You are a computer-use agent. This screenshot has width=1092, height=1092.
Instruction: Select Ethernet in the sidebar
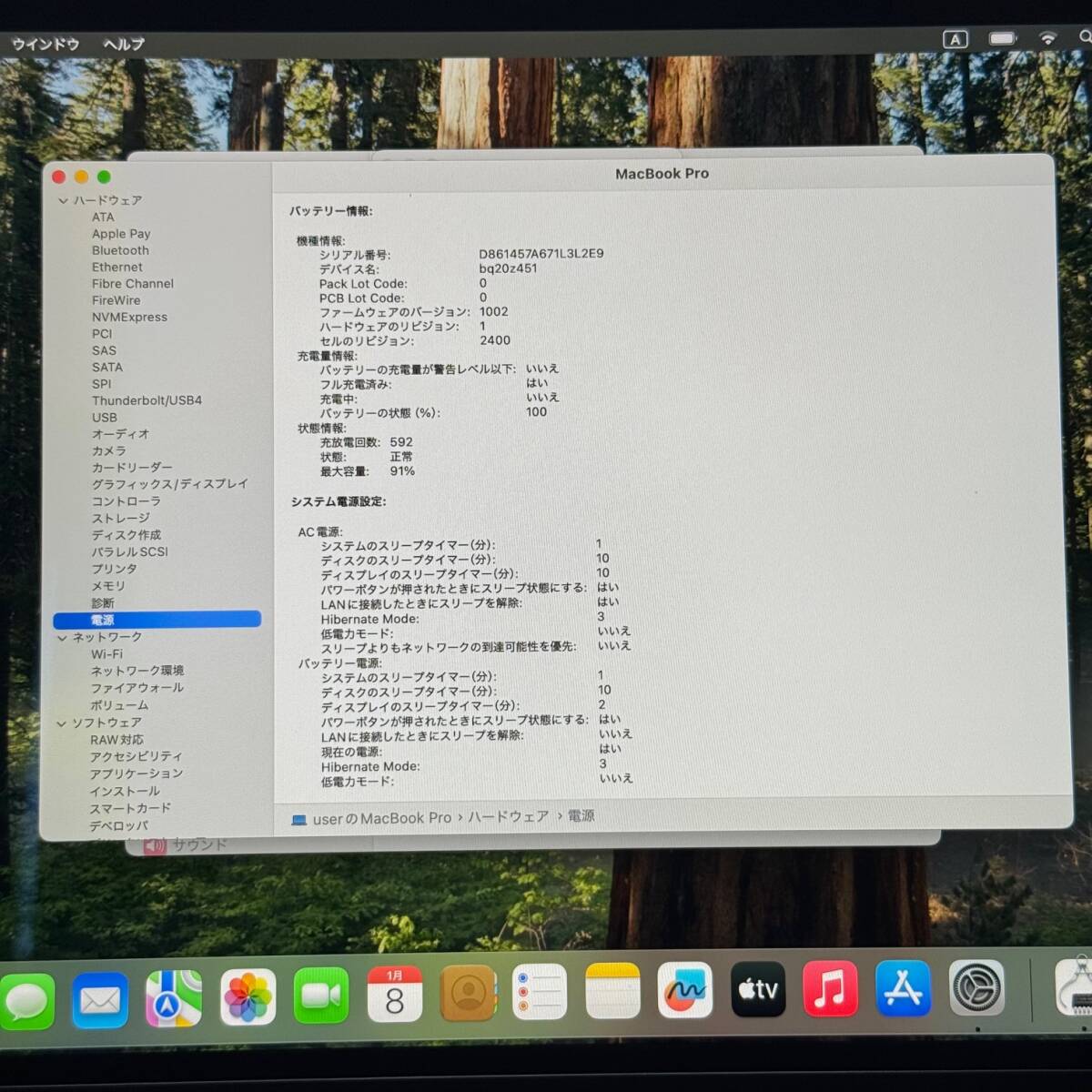[x=117, y=267]
